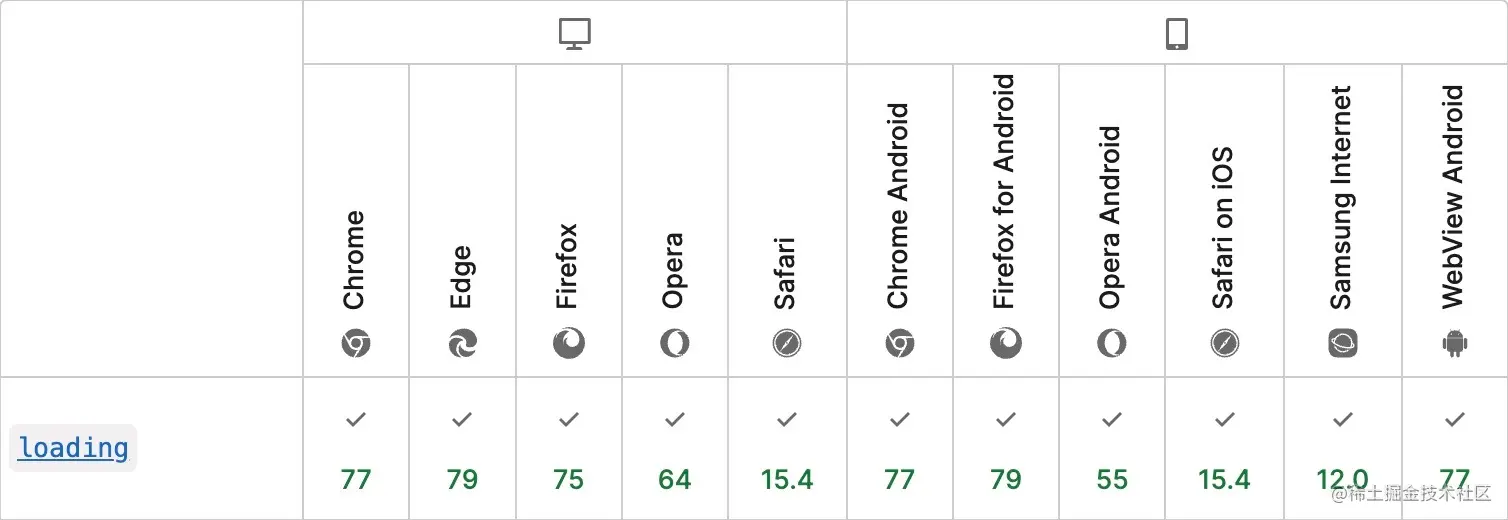Click Samsung Internet 12.0 support cell

pyautogui.click(x=1343, y=448)
